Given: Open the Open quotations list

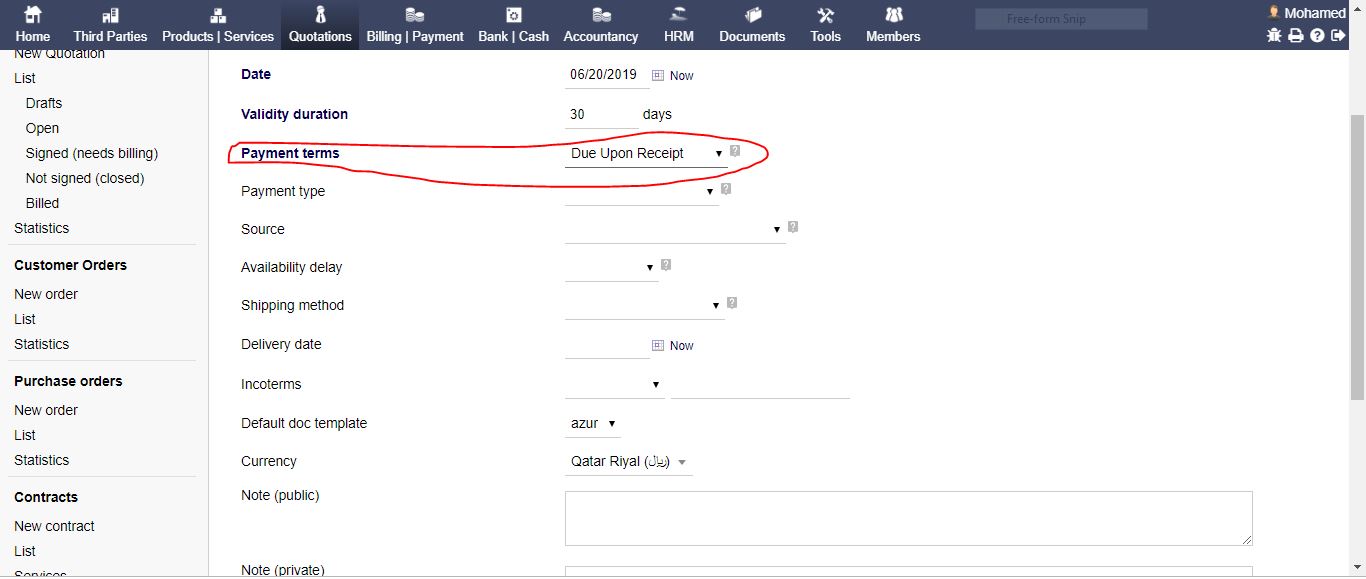Looking at the screenshot, I should point(42,128).
